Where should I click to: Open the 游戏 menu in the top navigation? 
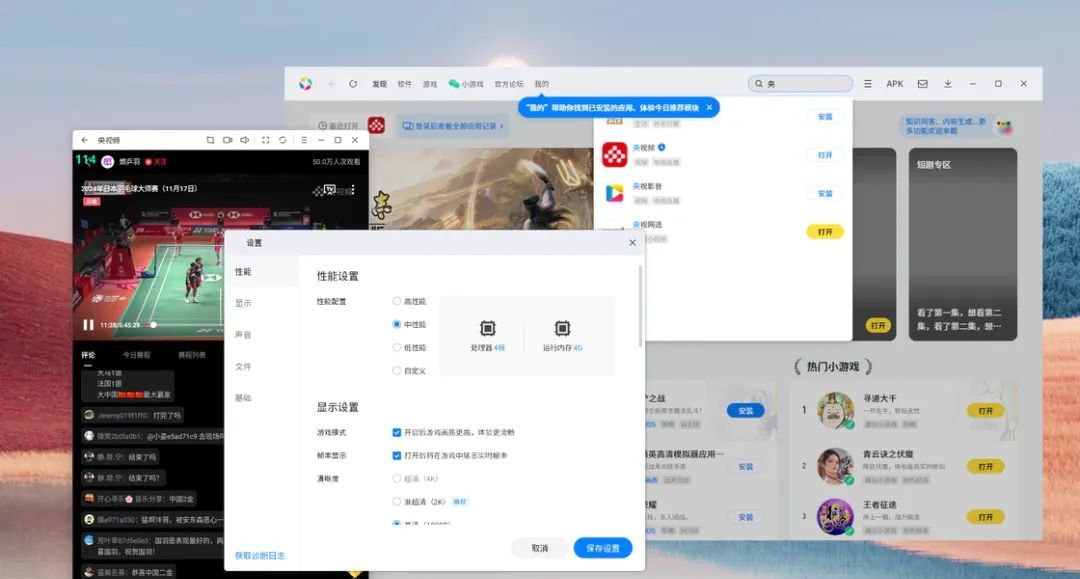coord(430,84)
